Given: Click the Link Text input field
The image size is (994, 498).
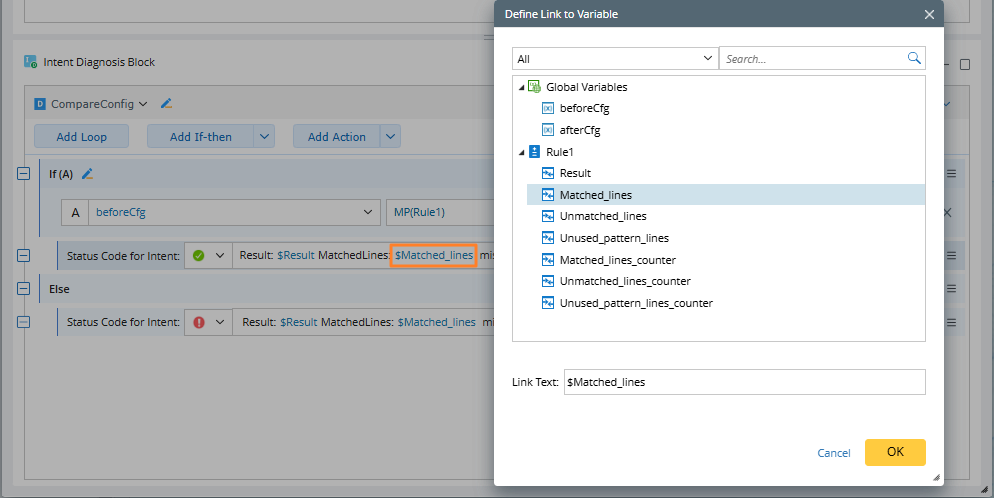Looking at the screenshot, I should [x=744, y=382].
